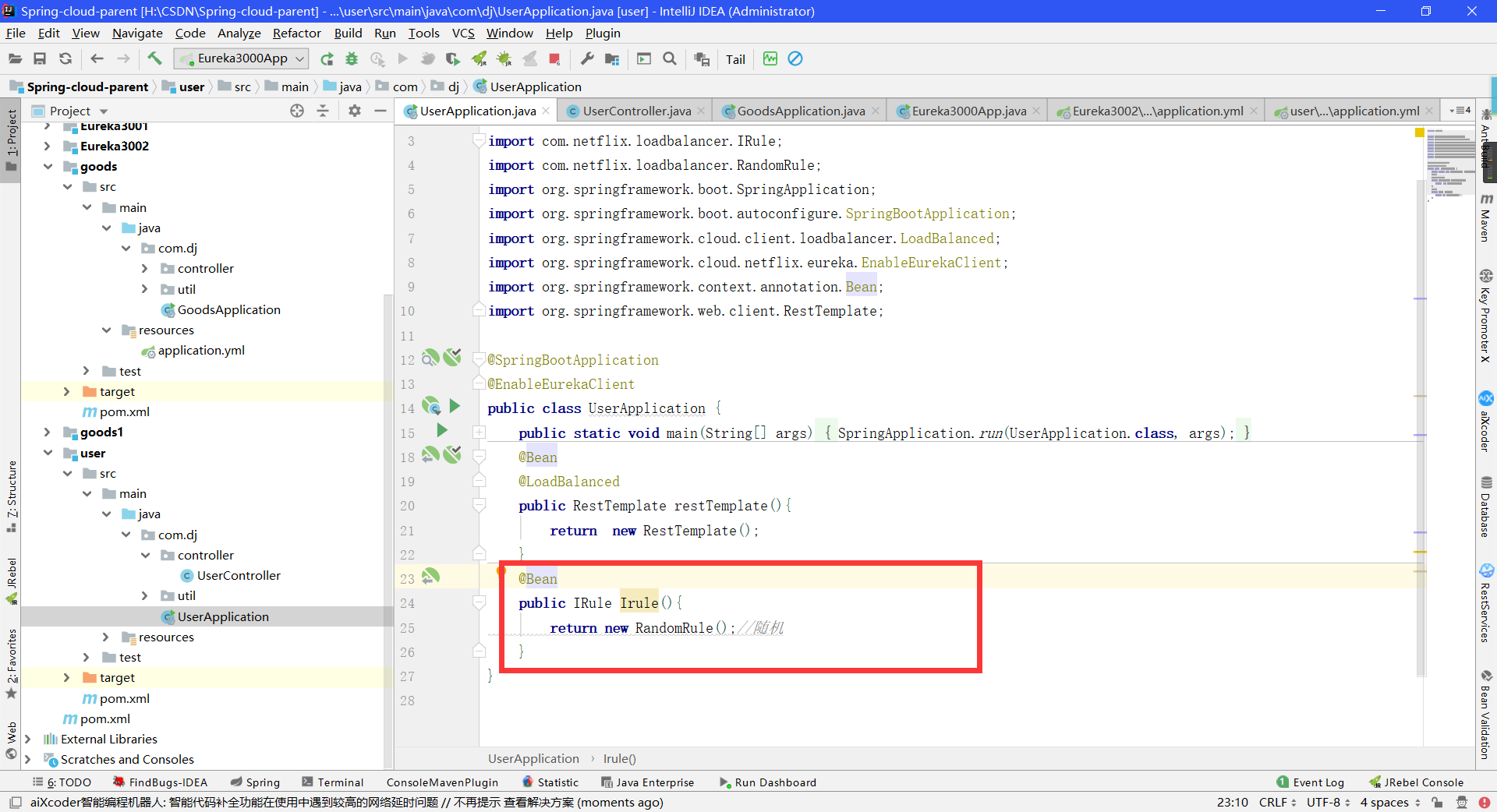
Task: Run with JRebel rocket icon
Action: point(479,58)
